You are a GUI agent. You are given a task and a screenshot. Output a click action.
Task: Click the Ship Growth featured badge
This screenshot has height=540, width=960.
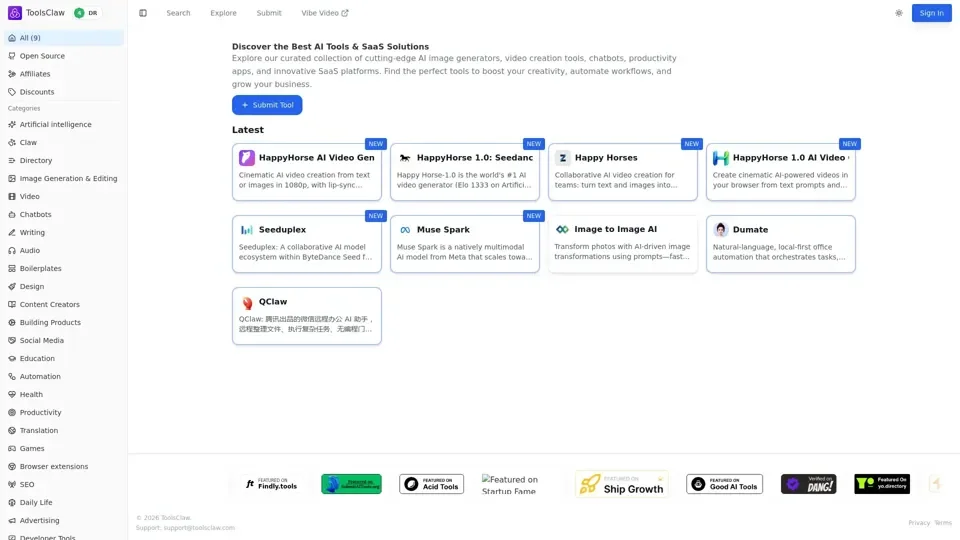click(x=622, y=484)
